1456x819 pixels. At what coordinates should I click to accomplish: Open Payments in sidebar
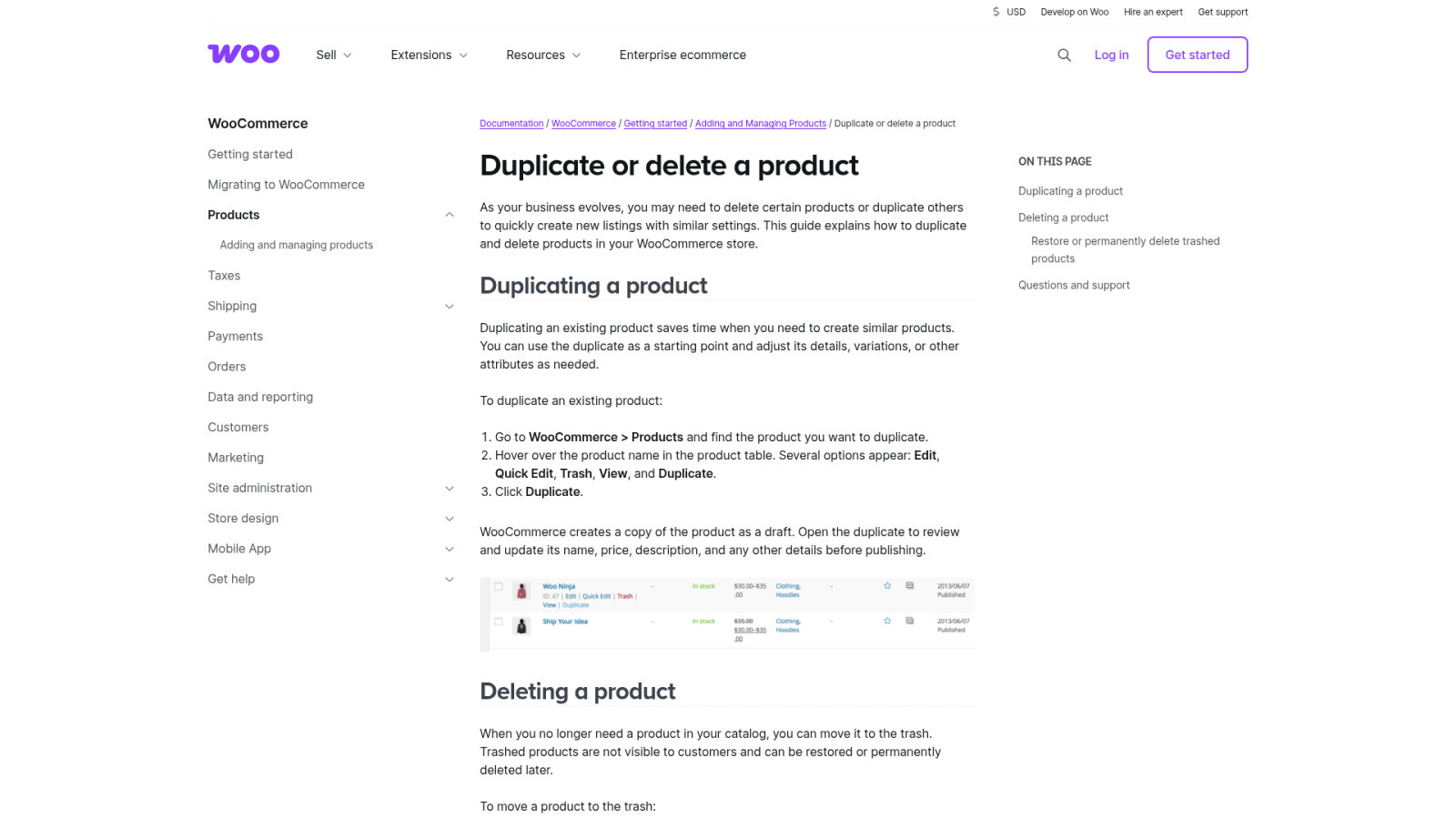coord(235,336)
